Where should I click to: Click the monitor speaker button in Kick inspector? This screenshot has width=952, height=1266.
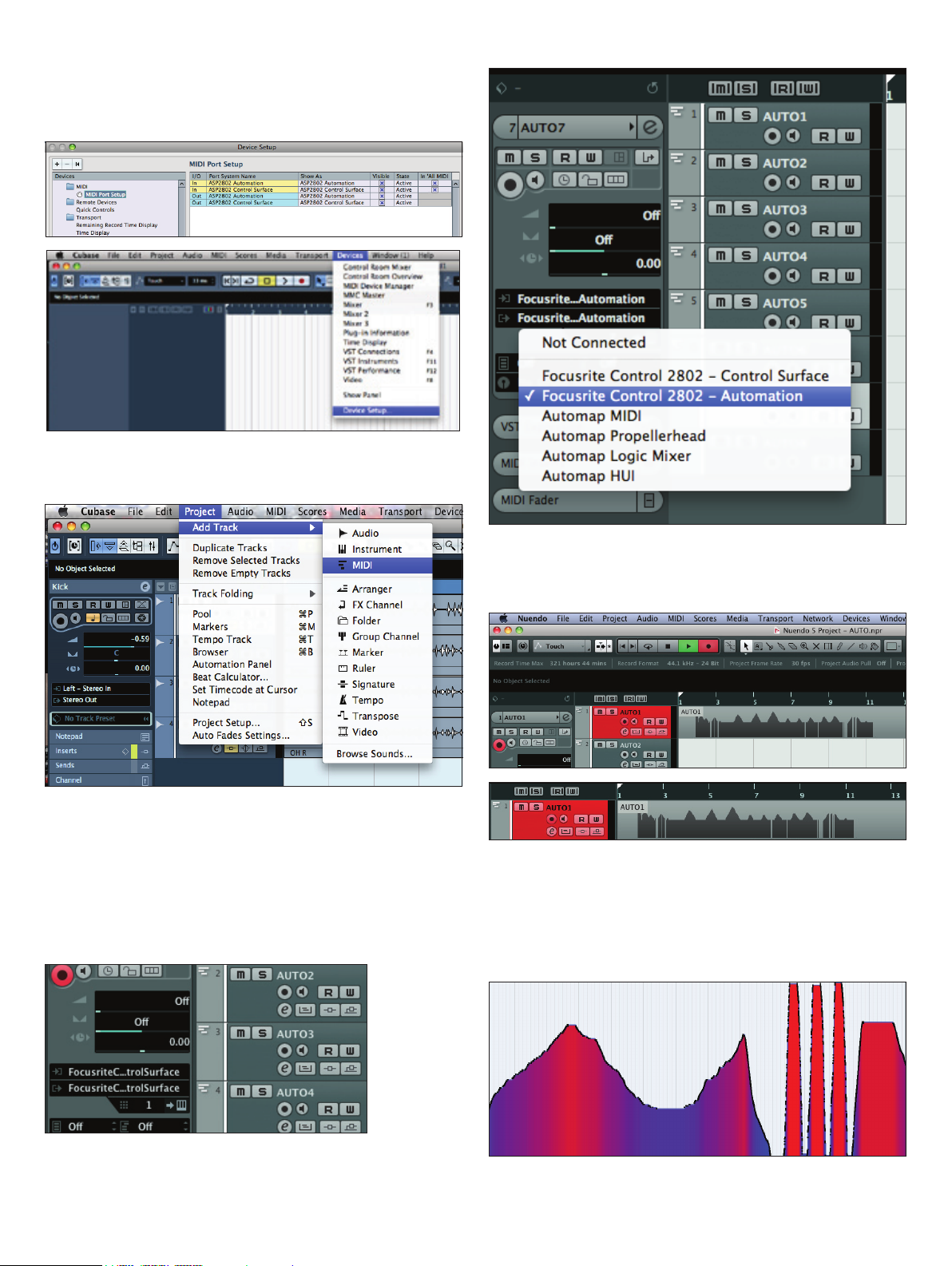(75, 617)
